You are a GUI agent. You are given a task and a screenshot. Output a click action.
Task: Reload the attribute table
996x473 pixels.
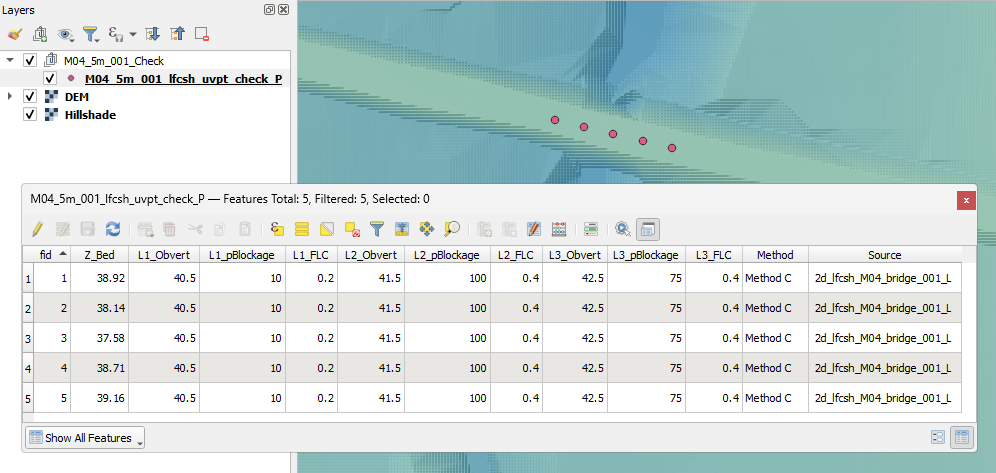(x=113, y=229)
